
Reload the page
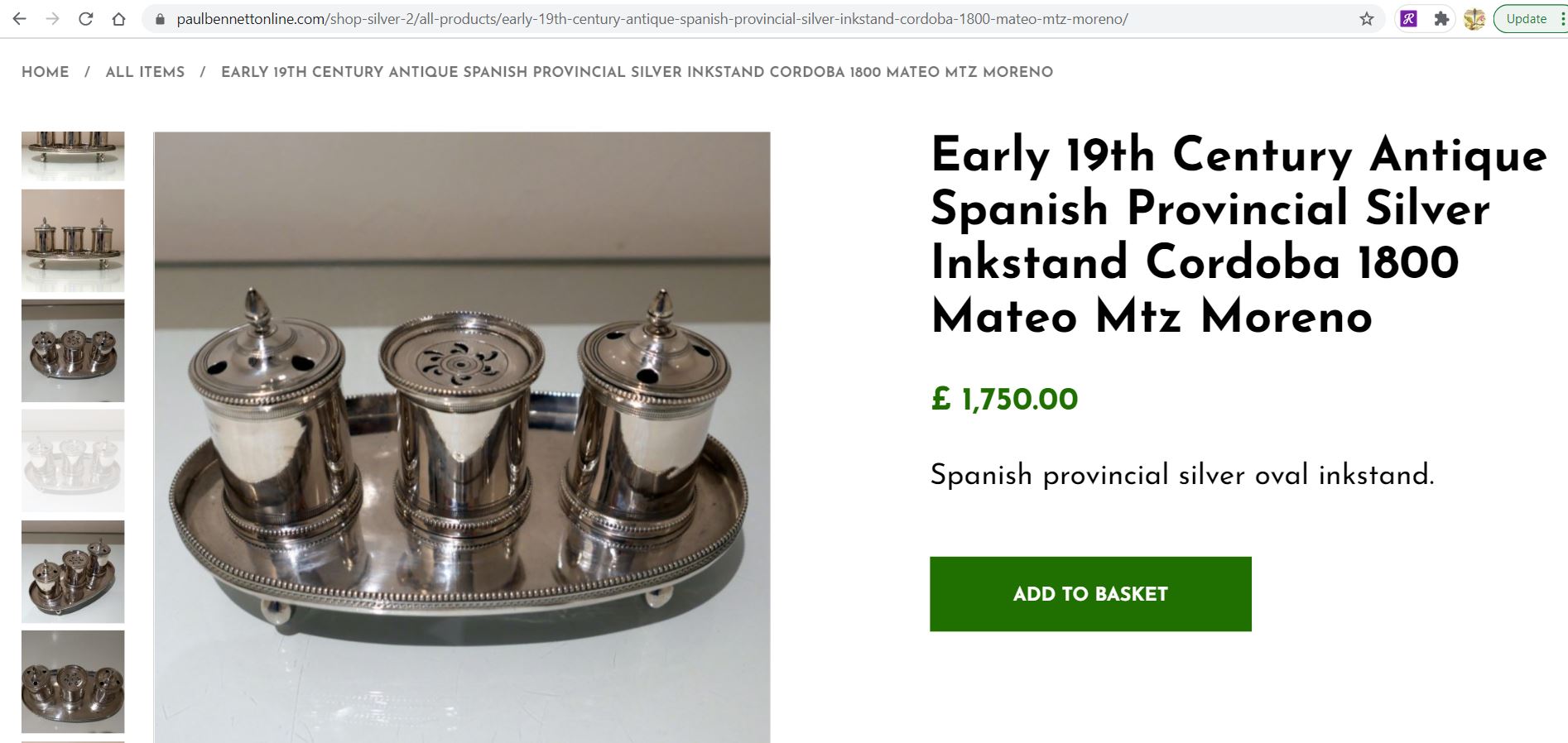coord(85,18)
